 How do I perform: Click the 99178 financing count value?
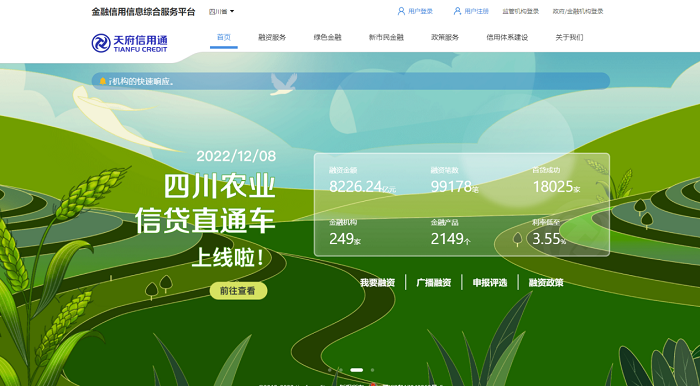point(451,187)
